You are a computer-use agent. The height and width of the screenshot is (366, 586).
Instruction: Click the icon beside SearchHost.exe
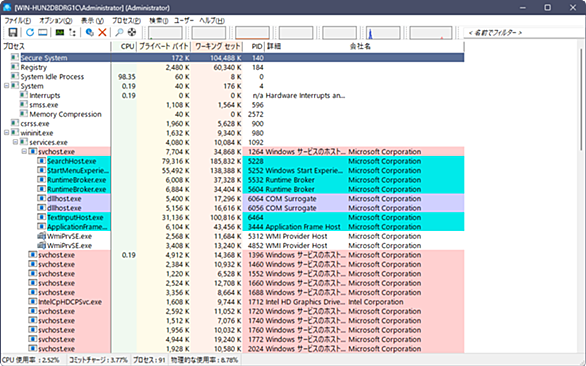(41, 161)
